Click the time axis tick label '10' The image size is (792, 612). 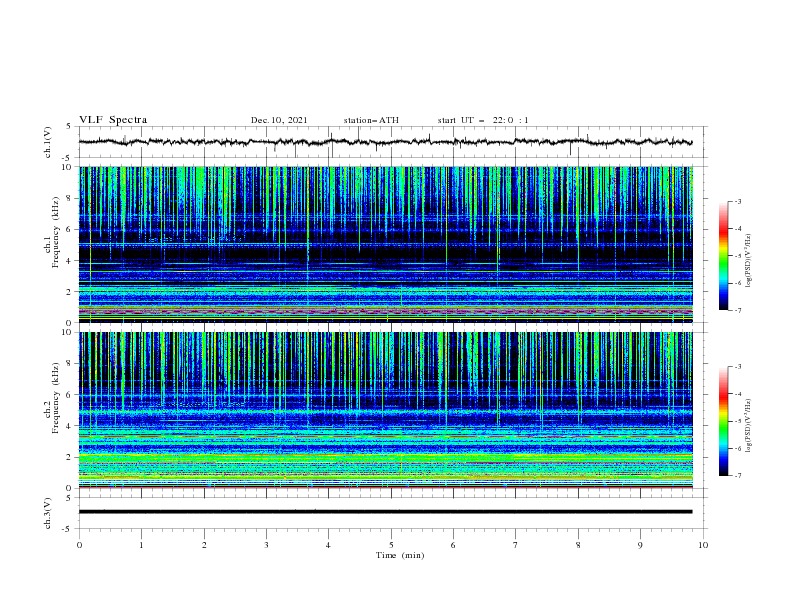click(703, 545)
